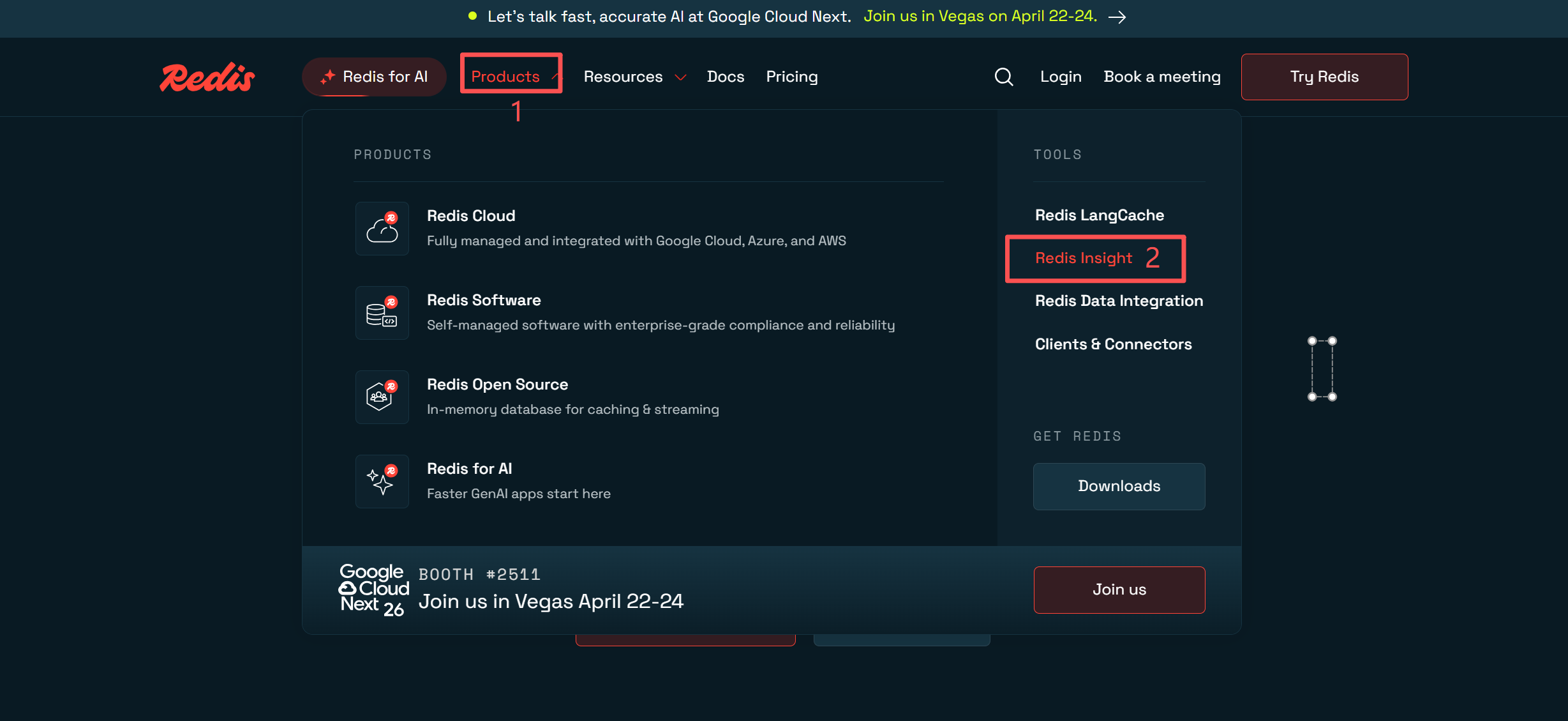Go to the Pricing page
The height and width of the screenshot is (721, 1568).
click(791, 77)
